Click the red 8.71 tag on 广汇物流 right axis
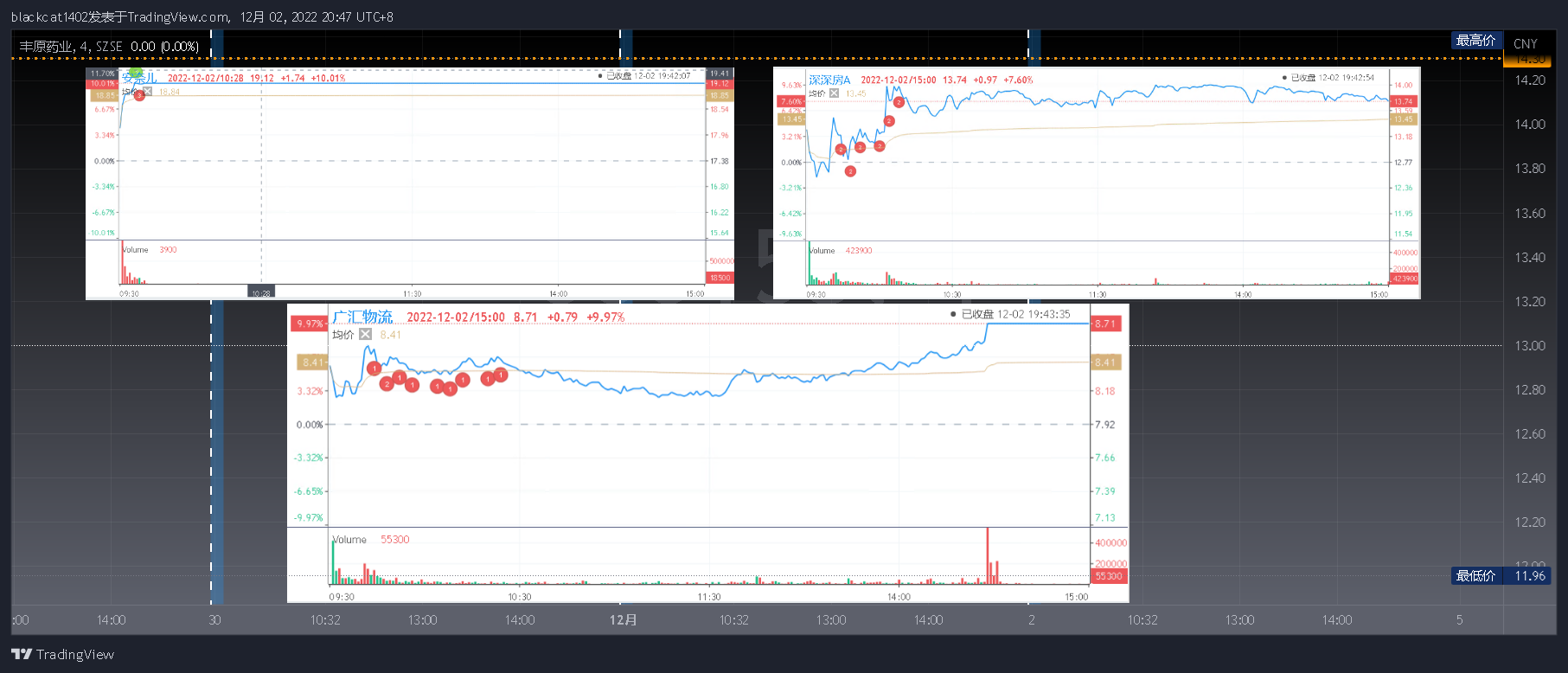Image resolution: width=1568 pixels, height=673 pixels. click(1106, 324)
